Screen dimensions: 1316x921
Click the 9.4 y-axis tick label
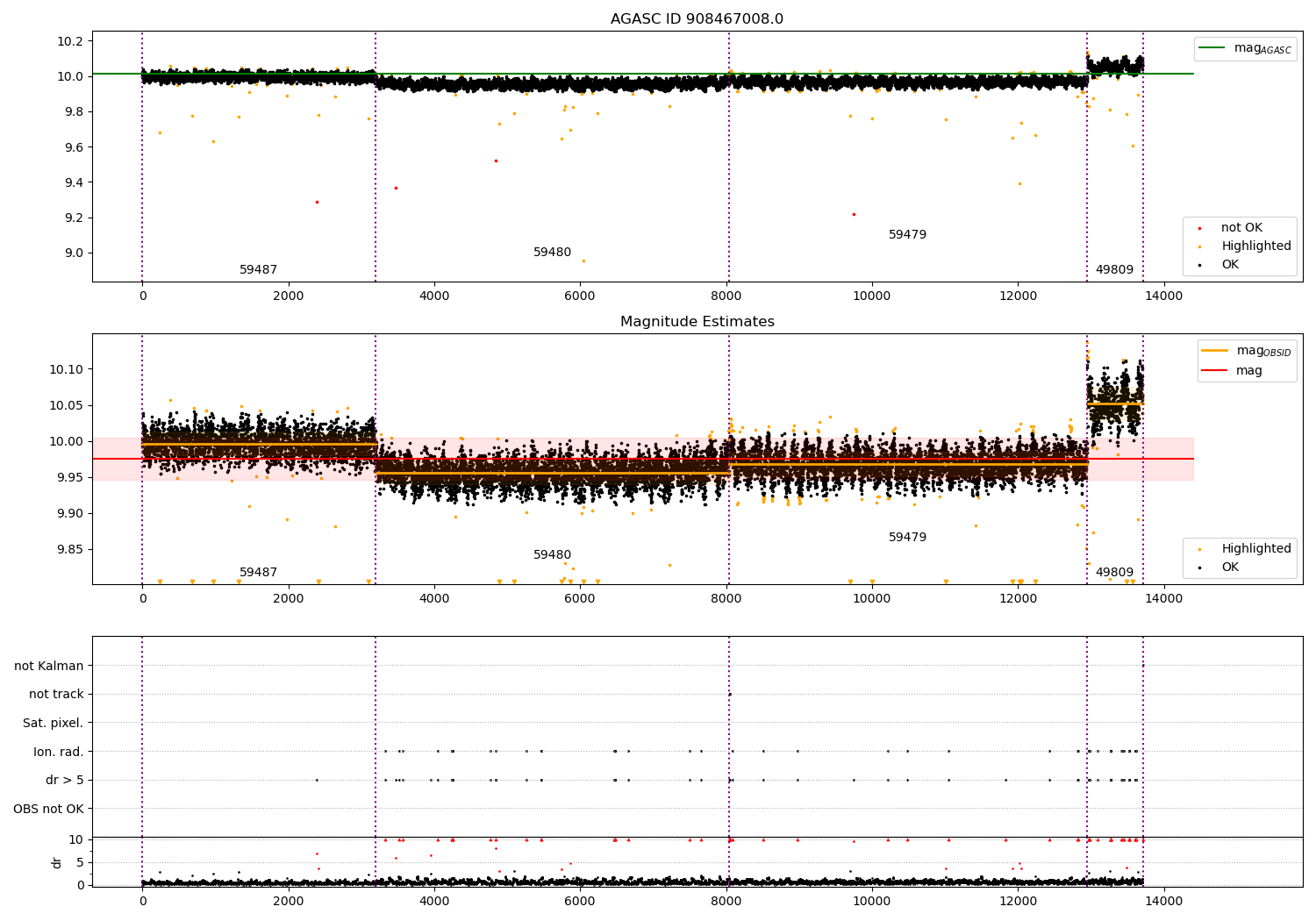click(74, 182)
